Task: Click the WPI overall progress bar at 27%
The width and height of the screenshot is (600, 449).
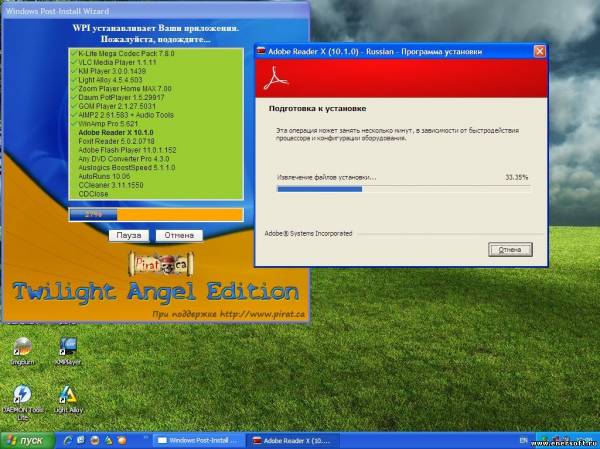Action: (156, 215)
